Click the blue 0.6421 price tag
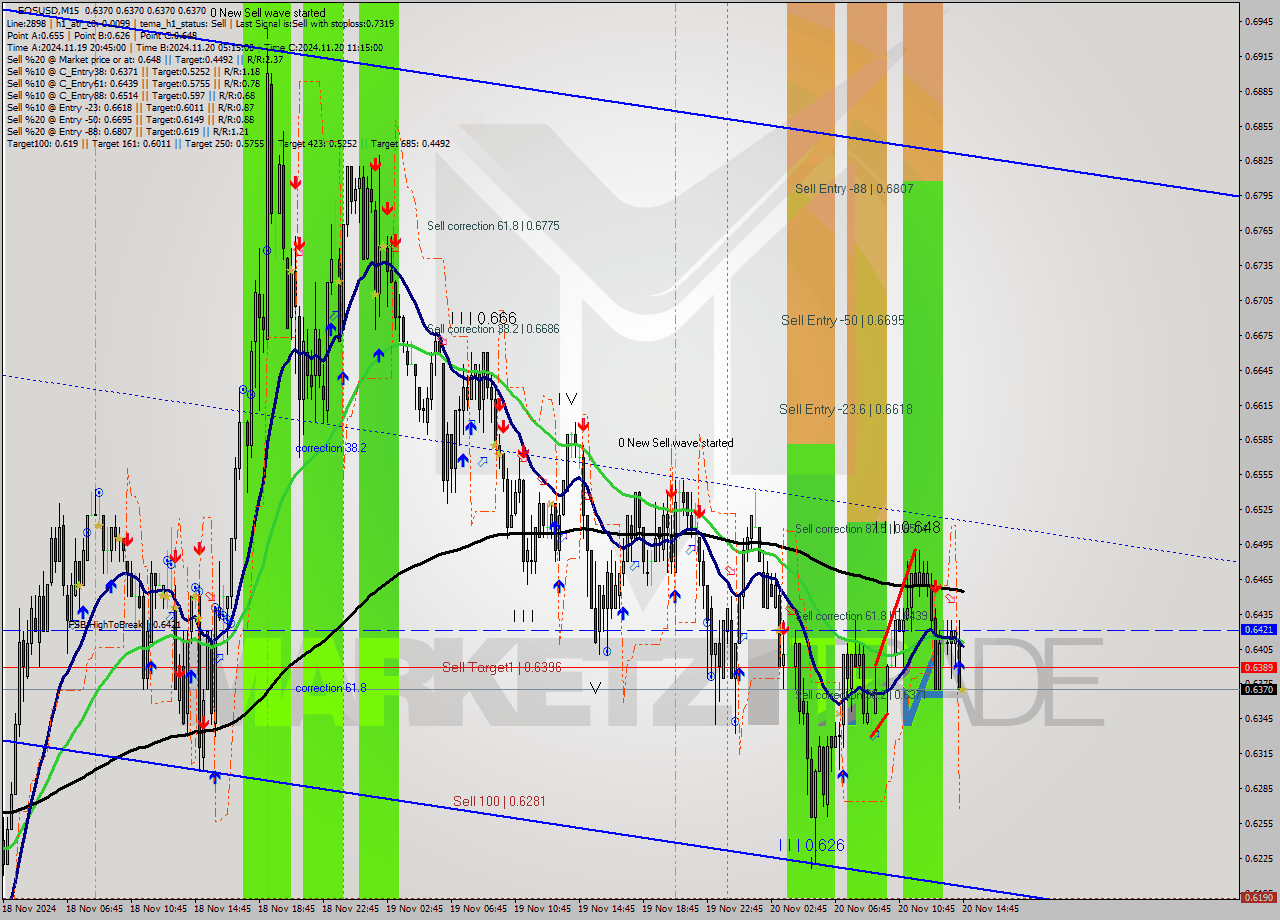1280x920 pixels. pos(1257,630)
